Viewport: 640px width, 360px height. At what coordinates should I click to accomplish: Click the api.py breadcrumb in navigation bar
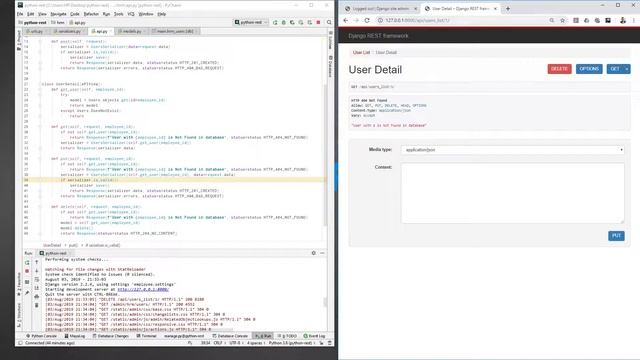78,22
